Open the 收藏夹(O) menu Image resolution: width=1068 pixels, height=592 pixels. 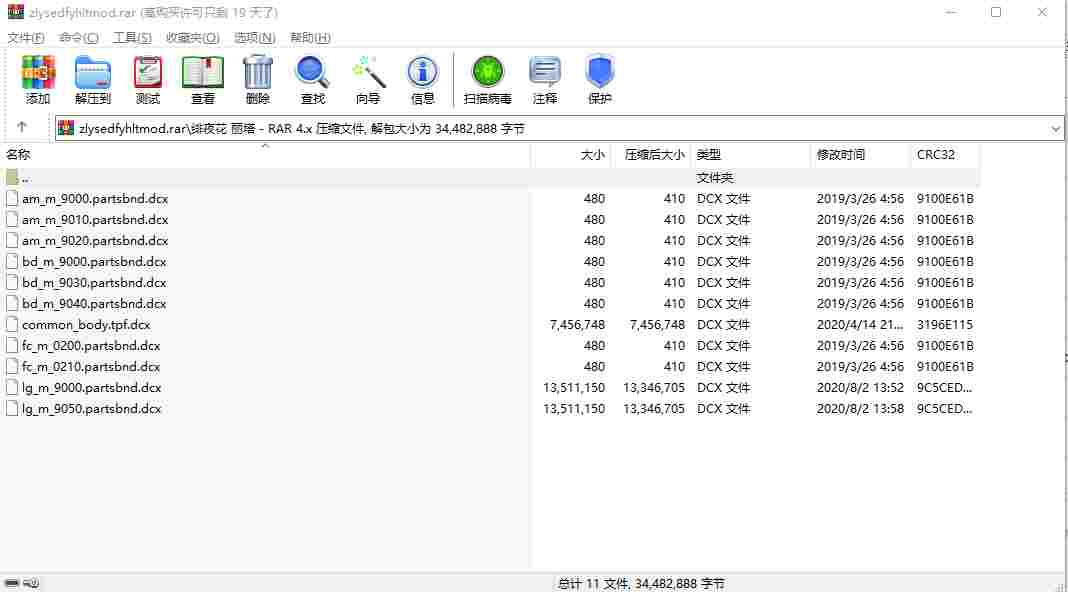[x=193, y=37]
